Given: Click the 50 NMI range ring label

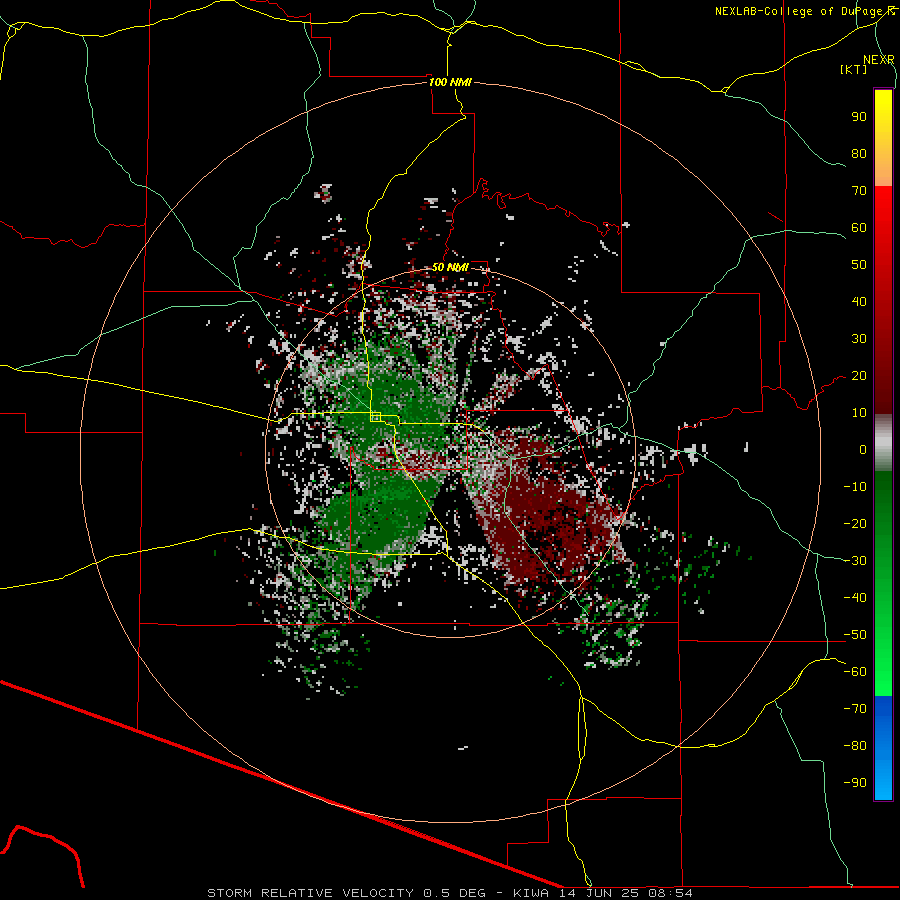Looking at the screenshot, I should pyautogui.click(x=450, y=267).
